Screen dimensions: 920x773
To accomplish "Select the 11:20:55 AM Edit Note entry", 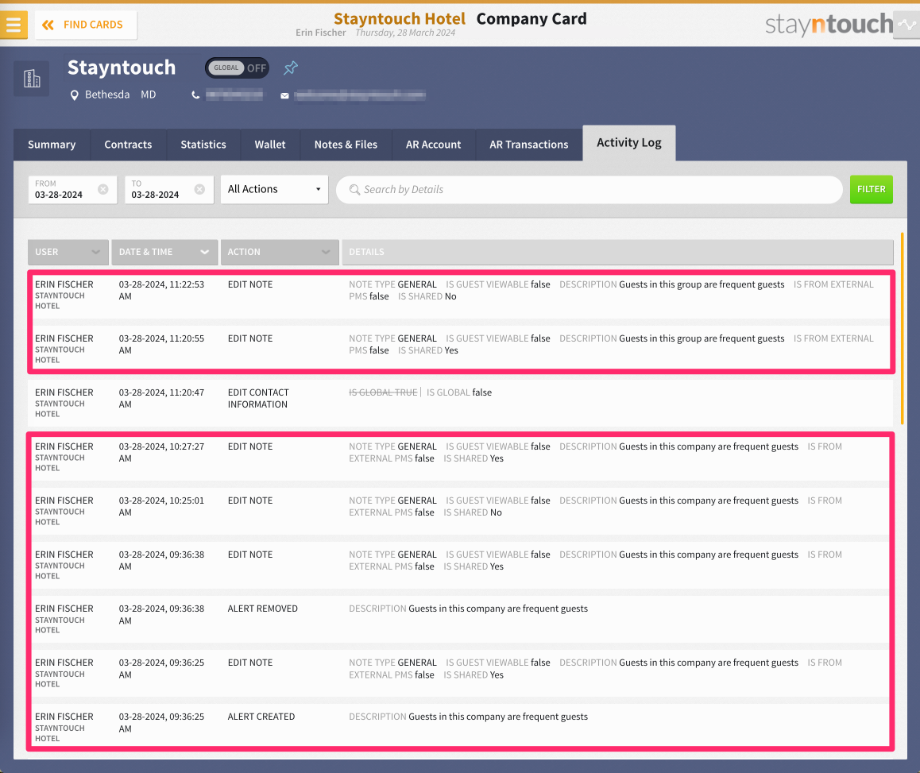I will [461, 349].
